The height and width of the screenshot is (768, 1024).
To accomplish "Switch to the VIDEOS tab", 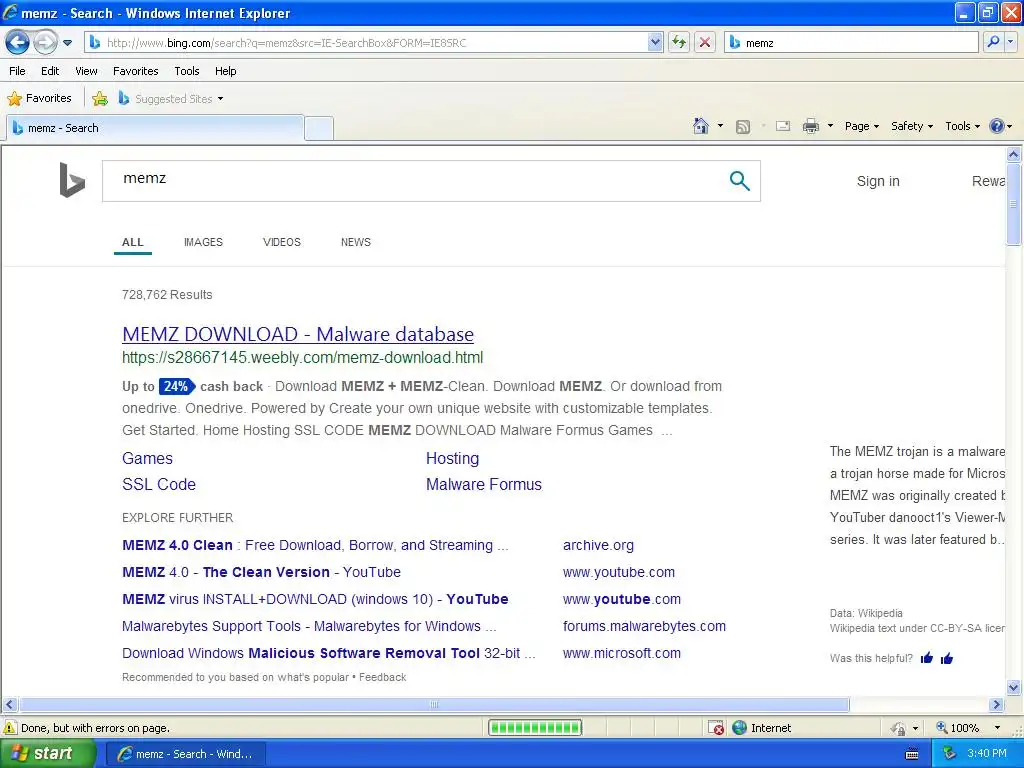I will coord(281,242).
